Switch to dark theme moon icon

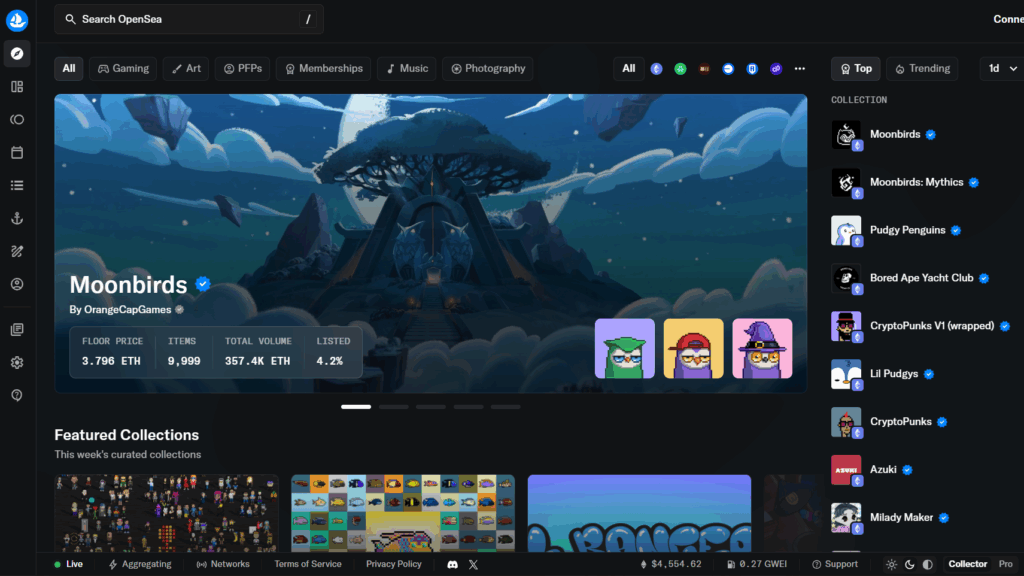[x=908, y=564]
